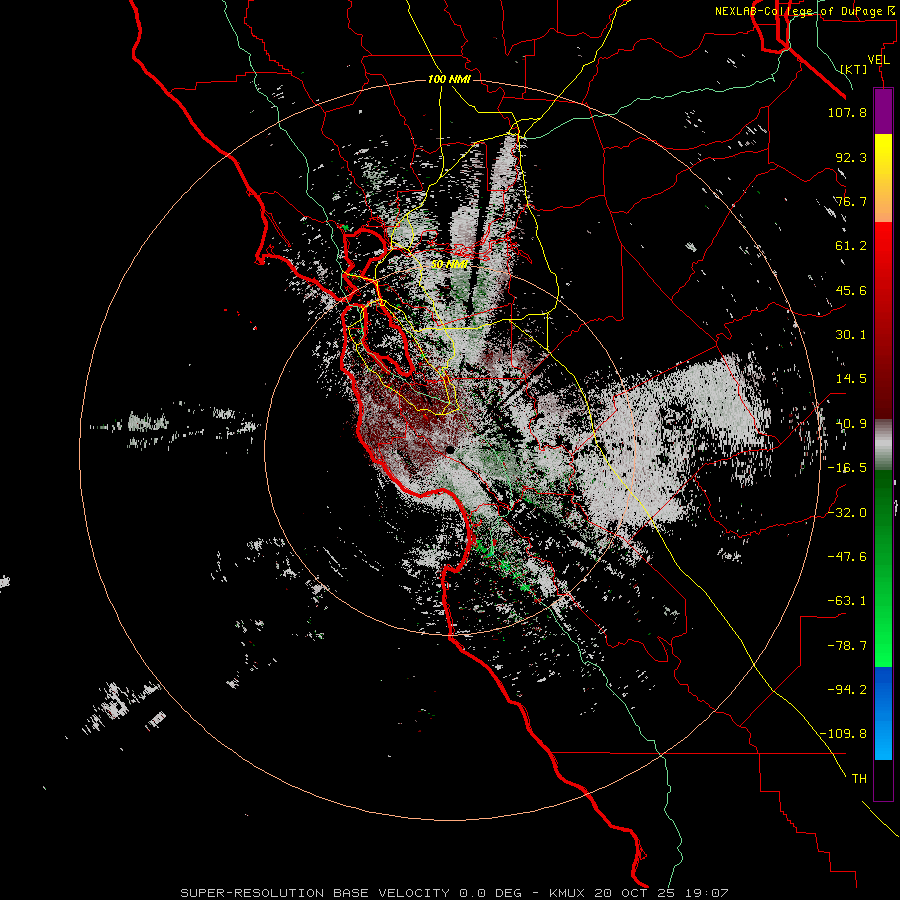The height and width of the screenshot is (900, 900).
Task: Click the 61.2 scale value
Action: pos(851,246)
